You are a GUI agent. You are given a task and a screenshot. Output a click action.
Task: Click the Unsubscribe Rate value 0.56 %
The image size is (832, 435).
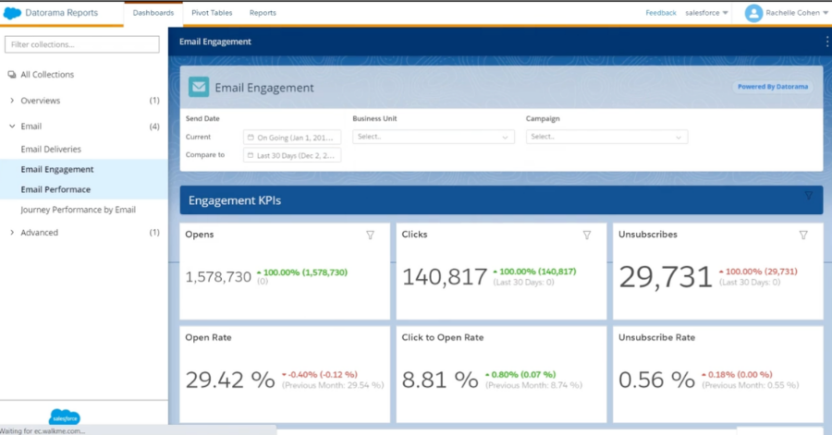coord(657,380)
